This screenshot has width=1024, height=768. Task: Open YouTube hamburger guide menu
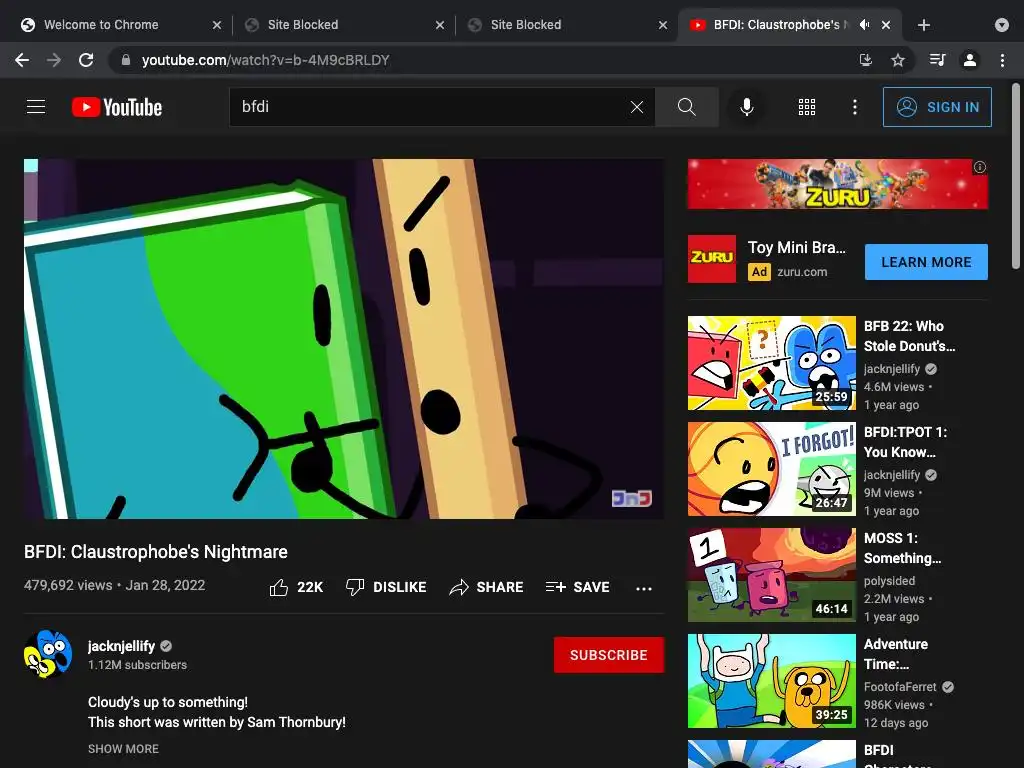pyautogui.click(x=36, y=106)
